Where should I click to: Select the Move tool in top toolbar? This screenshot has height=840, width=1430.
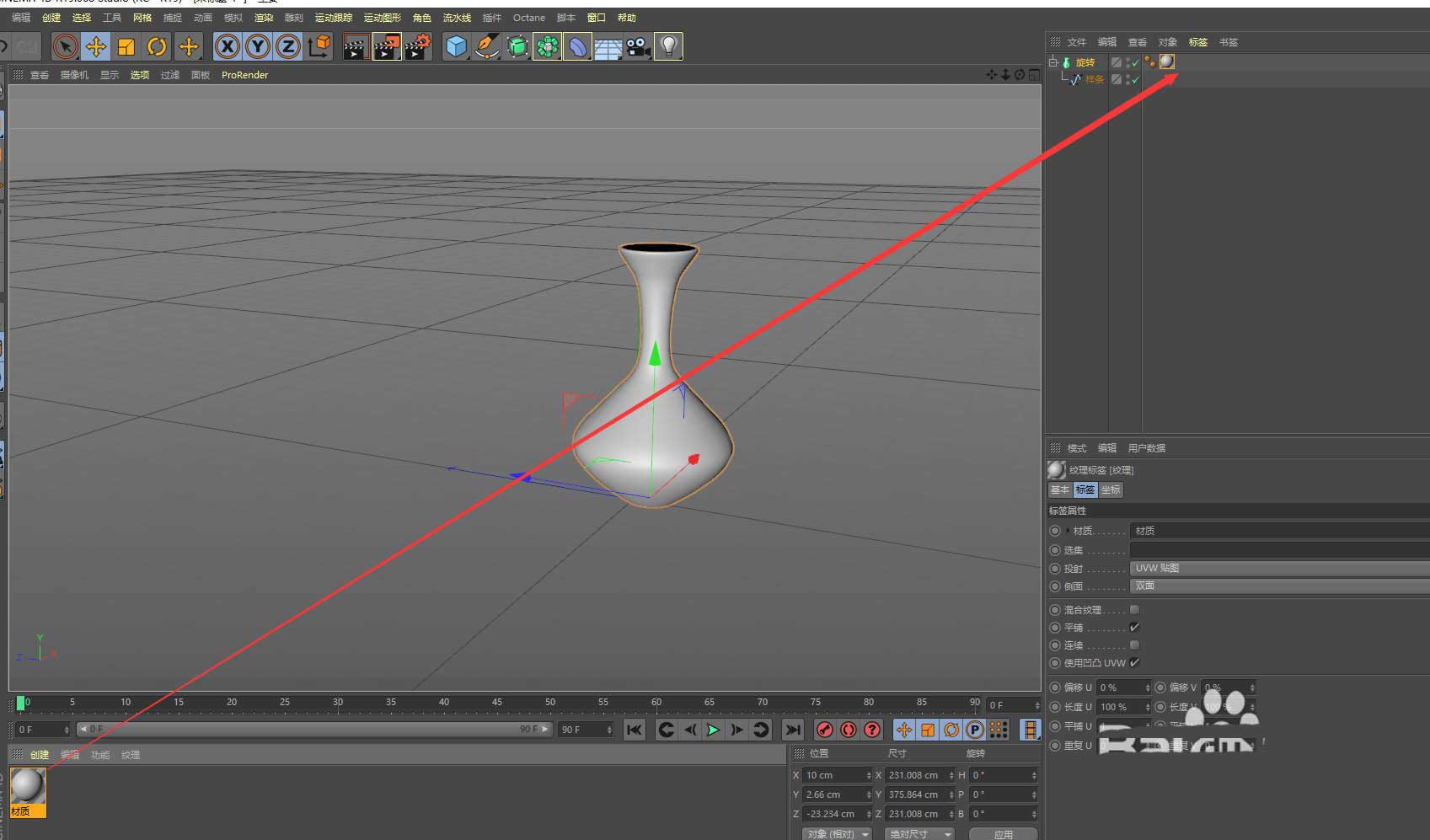point(96,46)
